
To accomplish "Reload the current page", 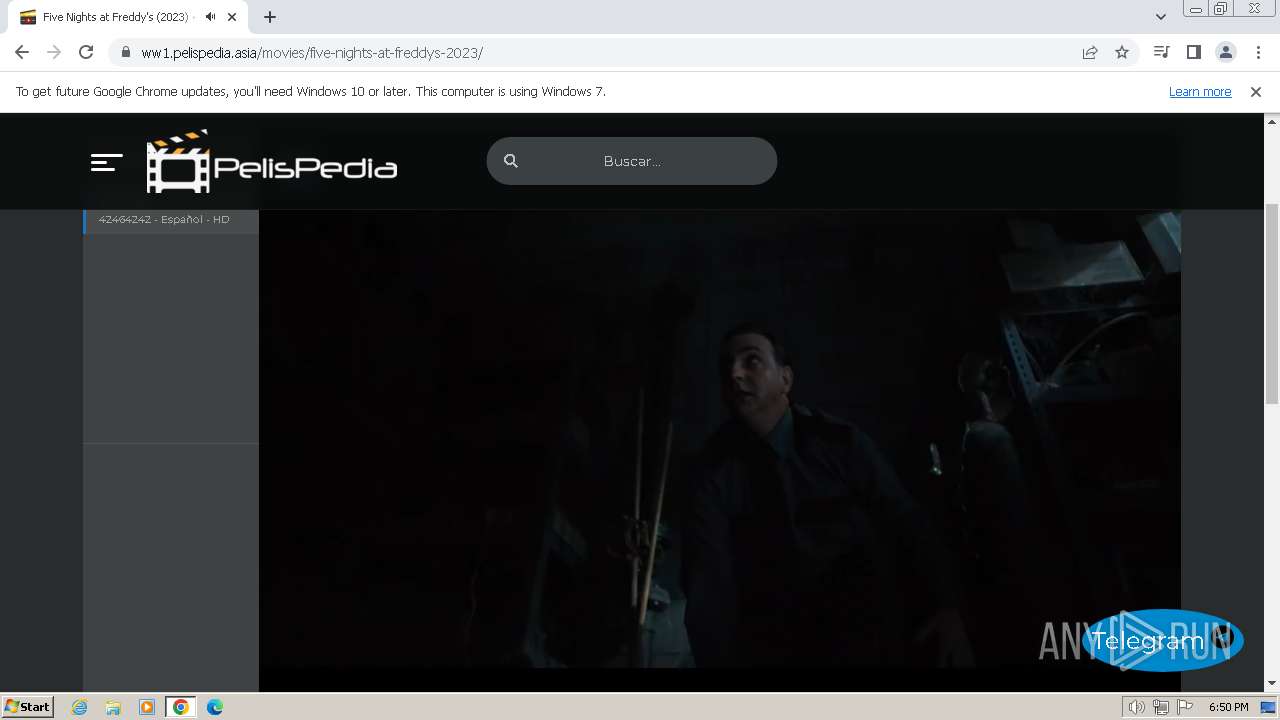I will [x=86, y=52].
